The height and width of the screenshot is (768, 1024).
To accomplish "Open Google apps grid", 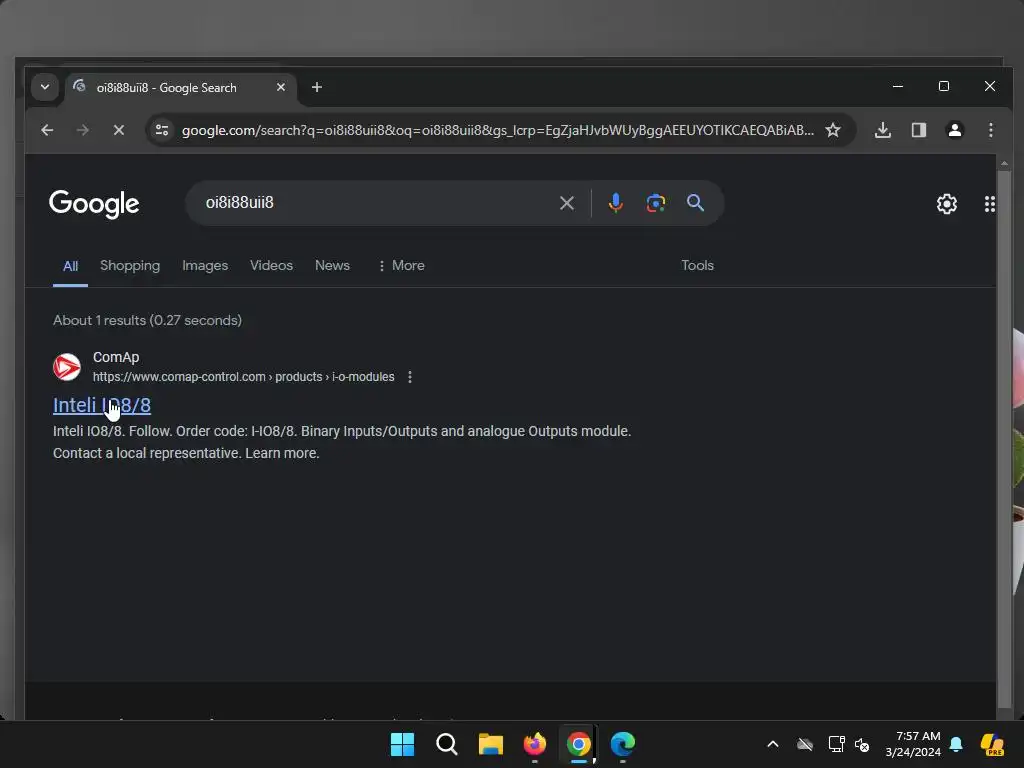I will pyautogui.click(x=989, y=204).
